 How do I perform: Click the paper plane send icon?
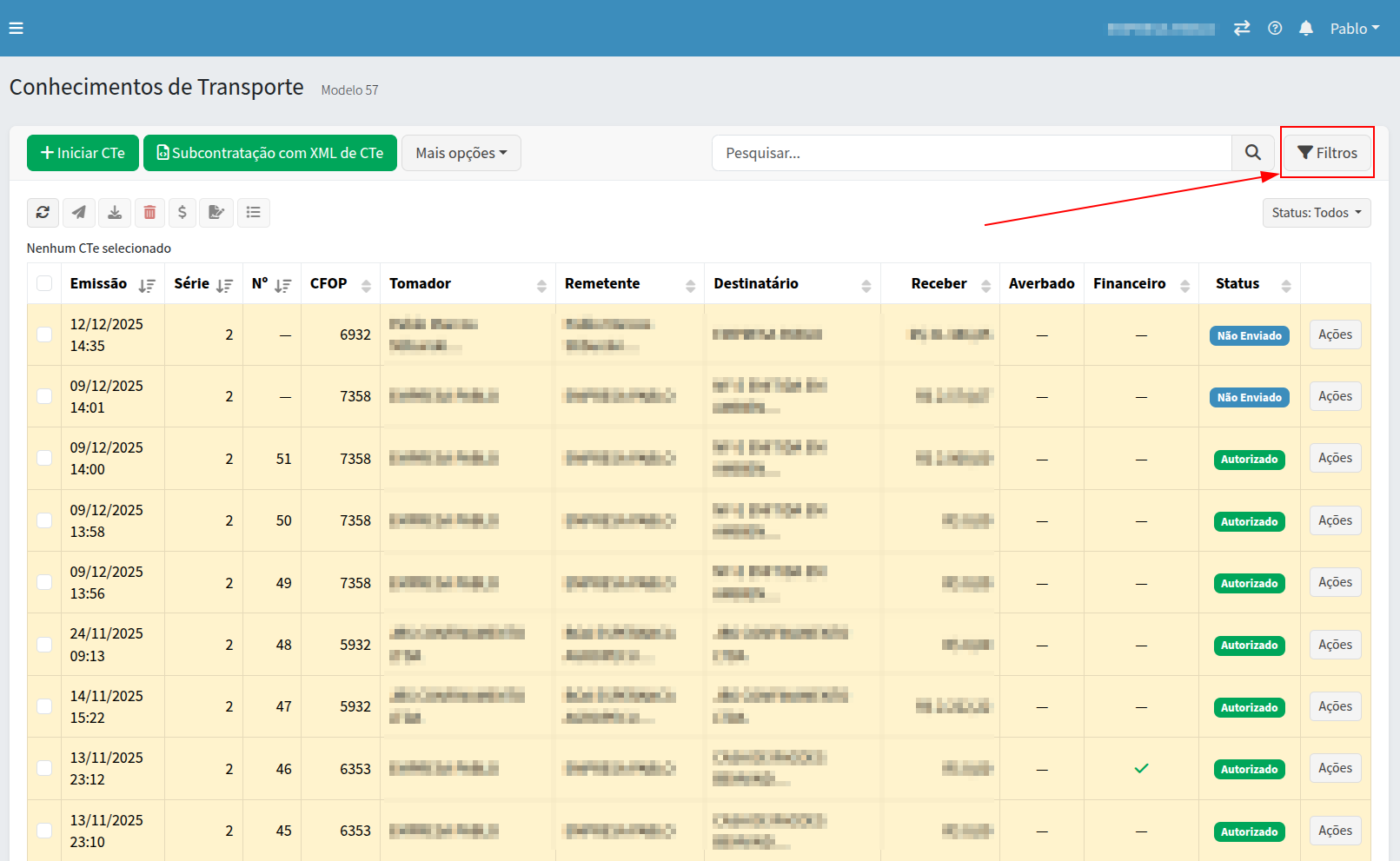79,212
